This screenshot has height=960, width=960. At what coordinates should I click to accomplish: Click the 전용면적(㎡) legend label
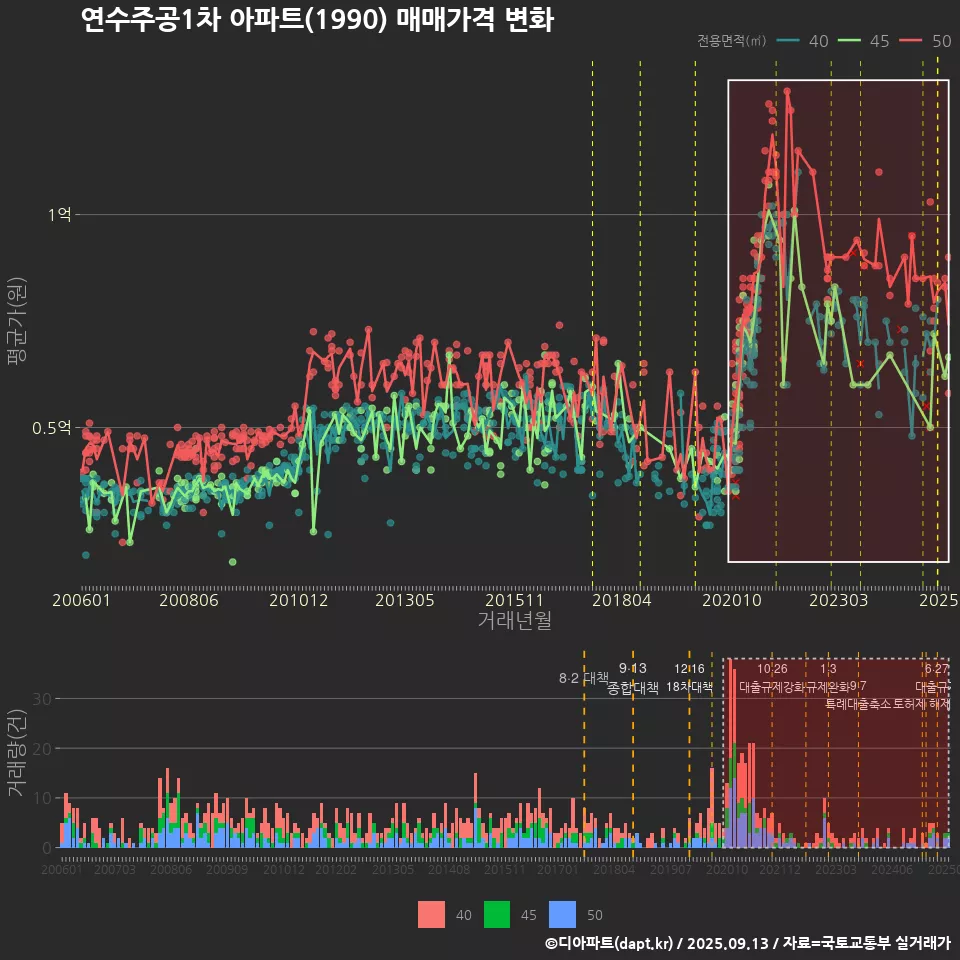tap(732, 40)
